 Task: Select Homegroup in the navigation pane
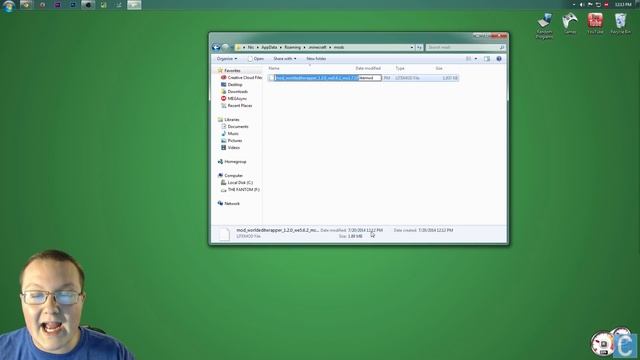pos(232,162)
